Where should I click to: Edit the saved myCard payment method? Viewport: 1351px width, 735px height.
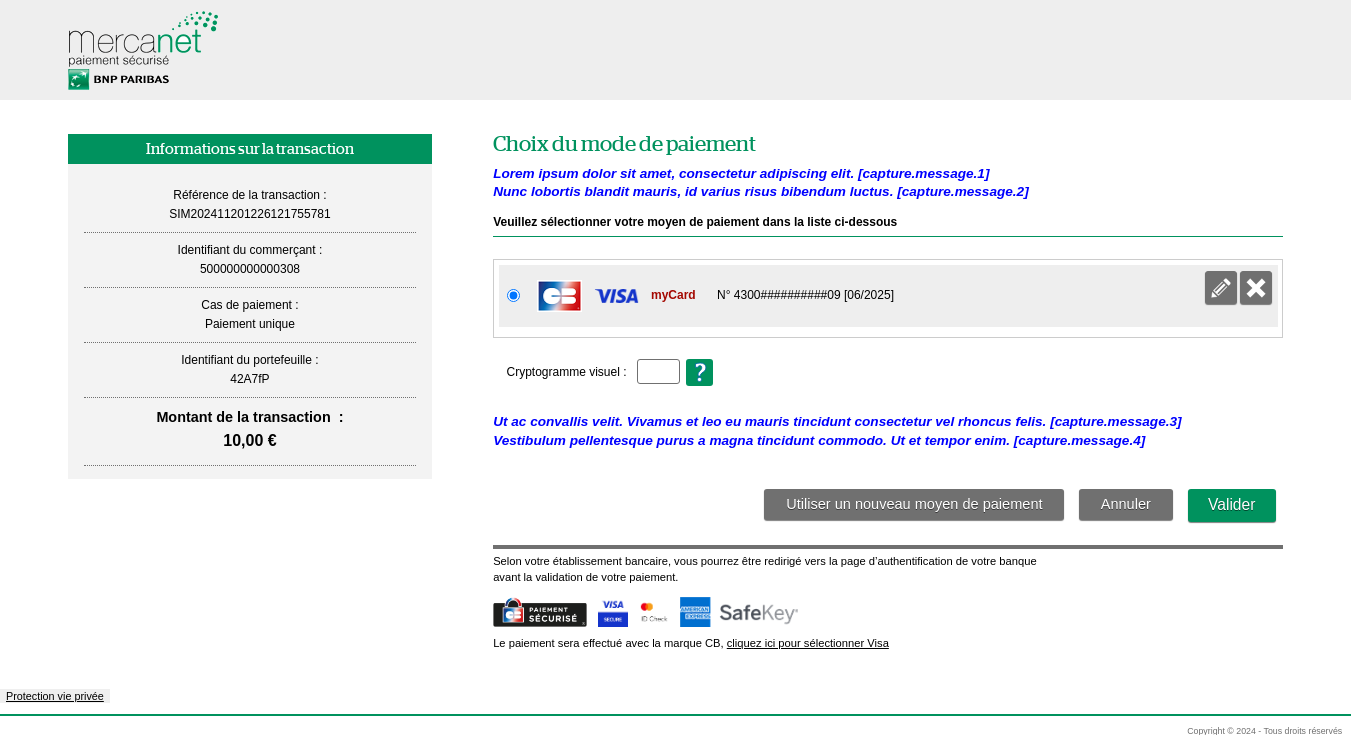(1220, 287)
